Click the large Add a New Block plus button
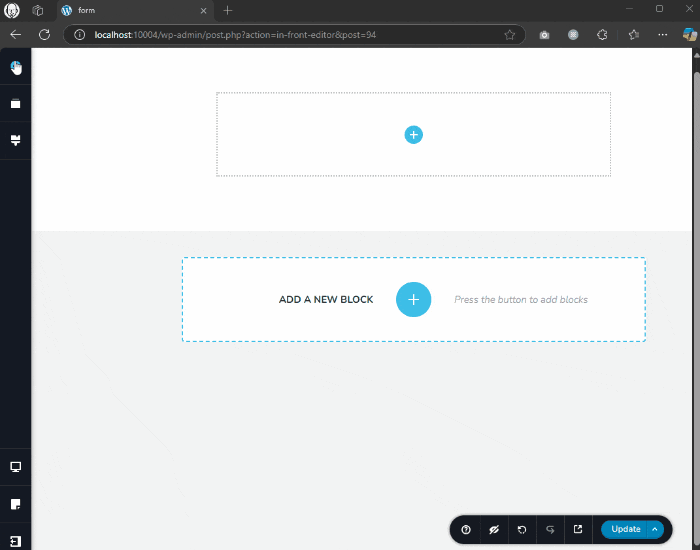This screenshot has width=700, height=550. point(413,300)
